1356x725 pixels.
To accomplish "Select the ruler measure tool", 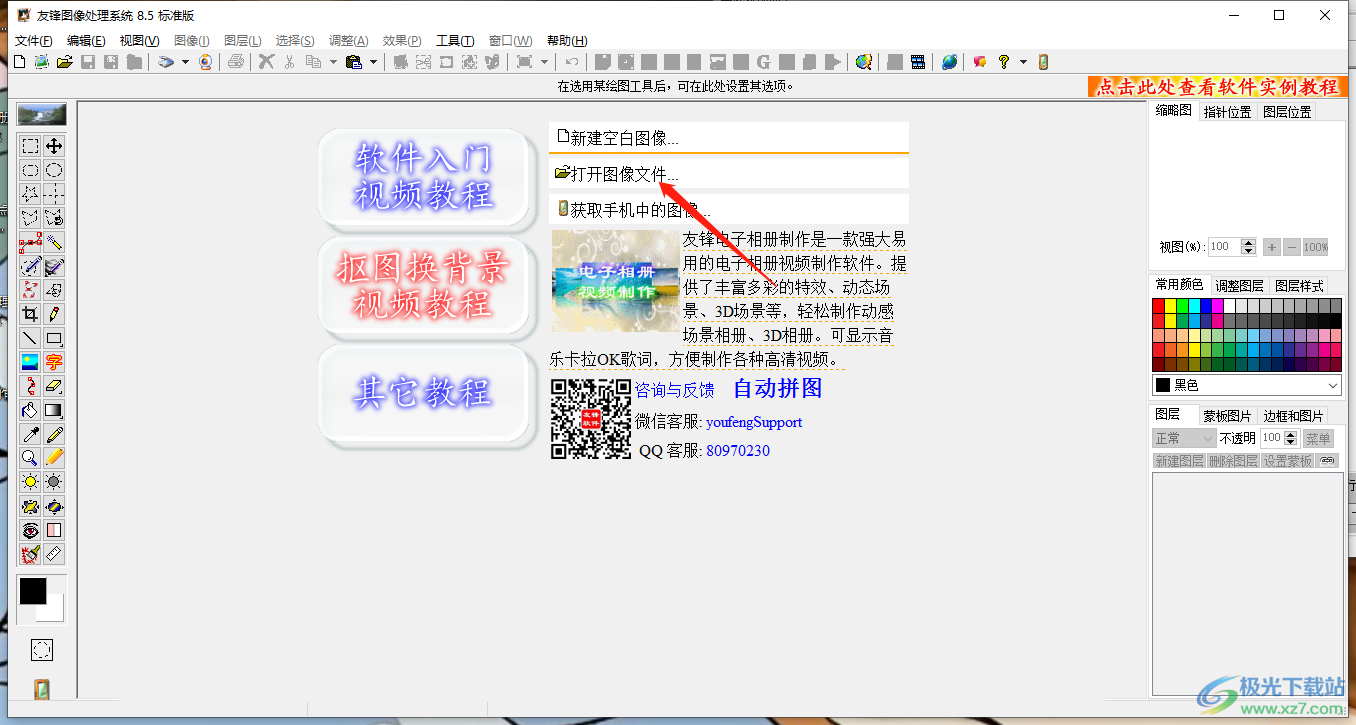I will (x=55, y=554).
